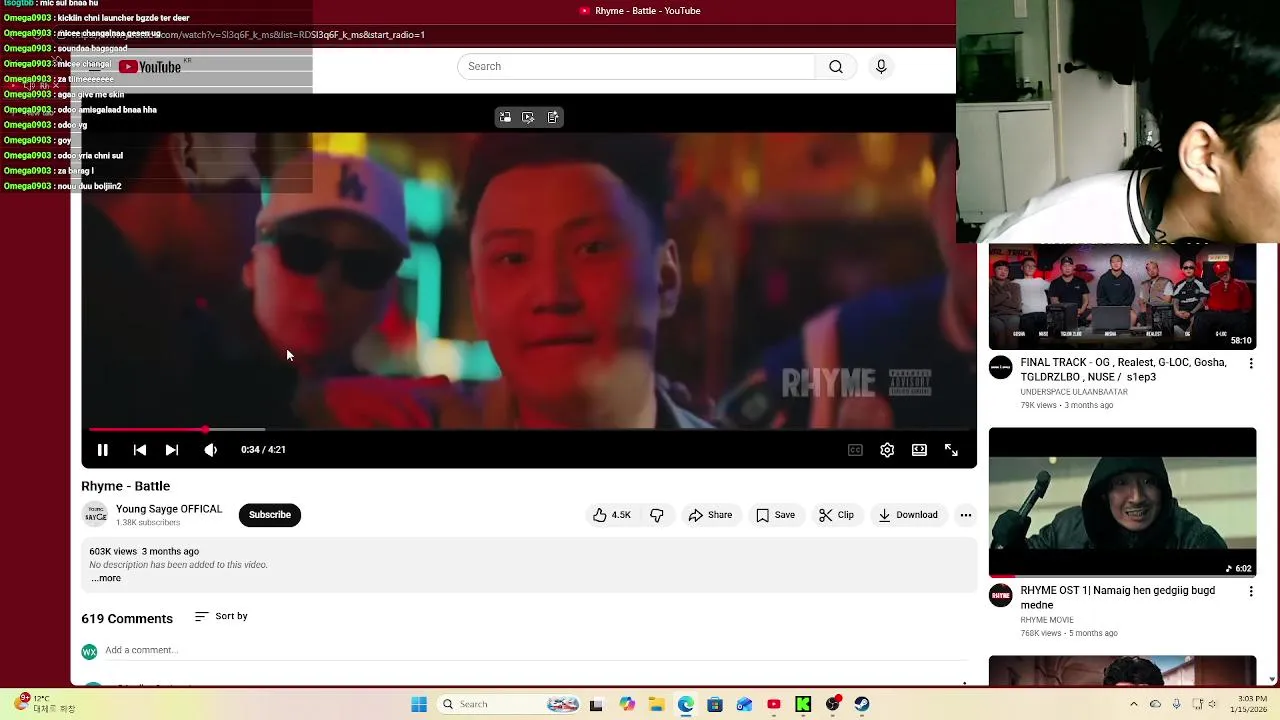
Task: Open FINAL TRACK video title link
Action: (x=1123, y=369)
